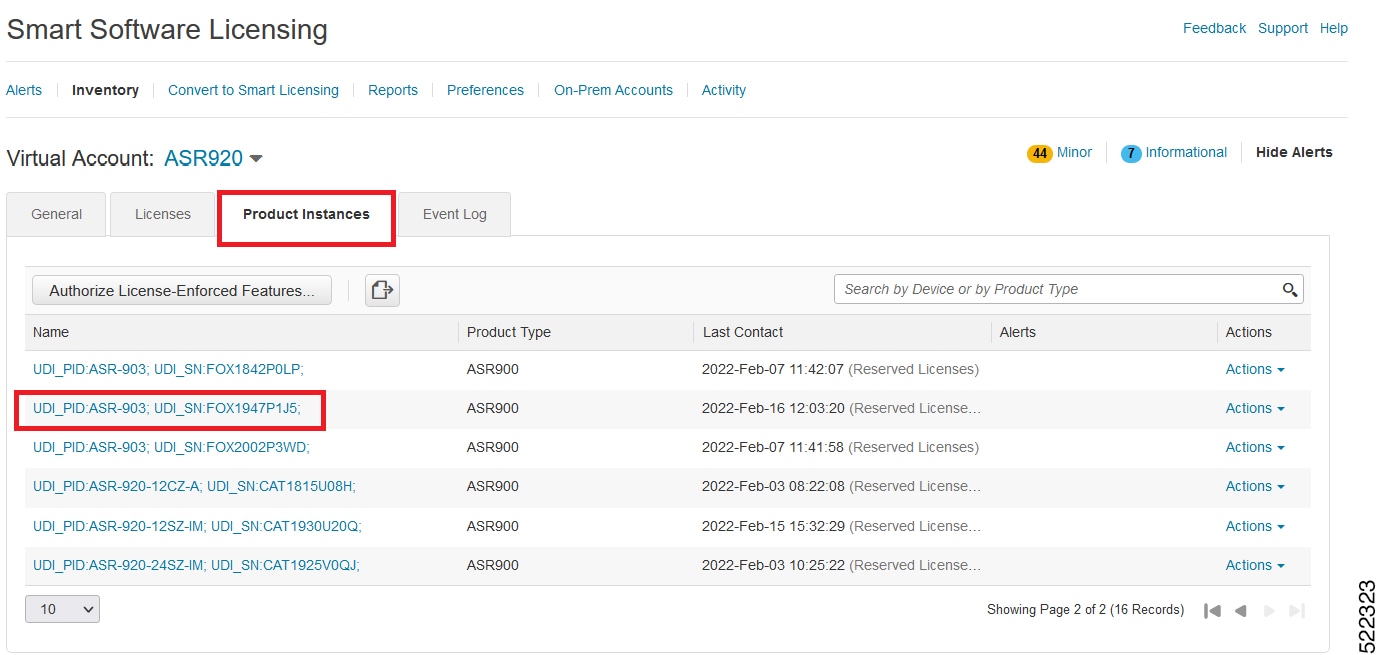Click last contact 2022-Feb-07 11:41:58
Image resolution: width=1377 pixels, height=655 pixels.
point(773,447)
